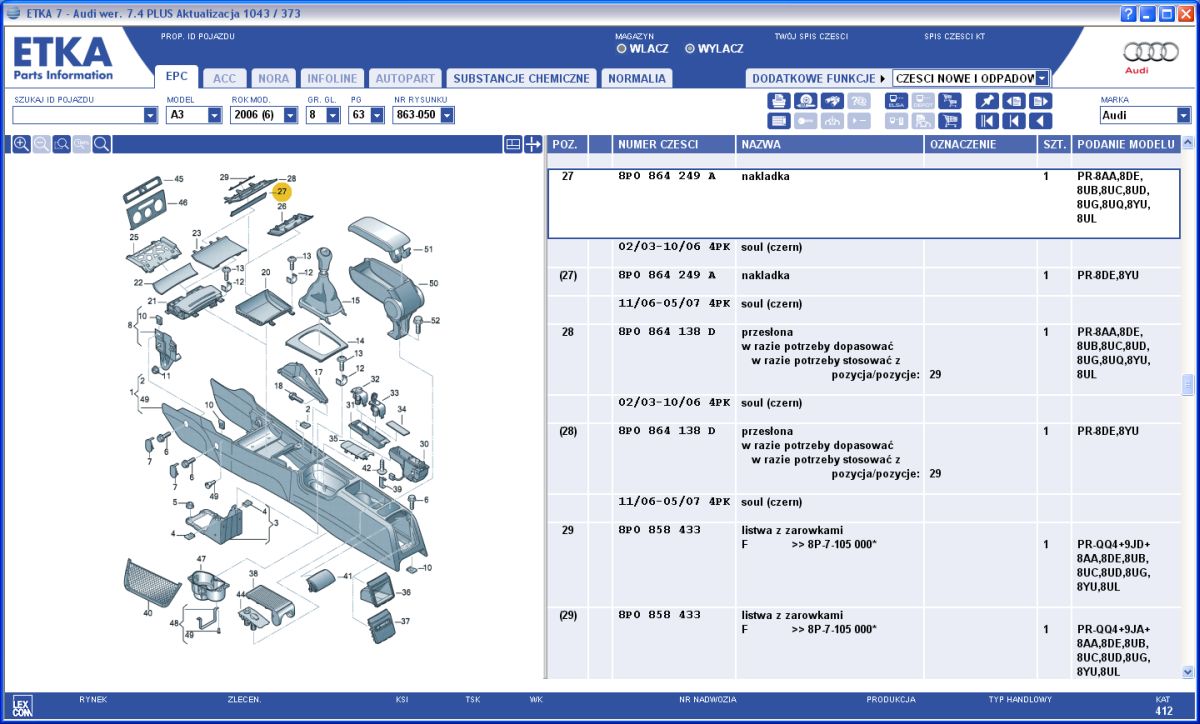Image resolution: width=1200 pixels, height=724 pixels.
Task: Click the NAZWA column header
Action: (829, 144)
